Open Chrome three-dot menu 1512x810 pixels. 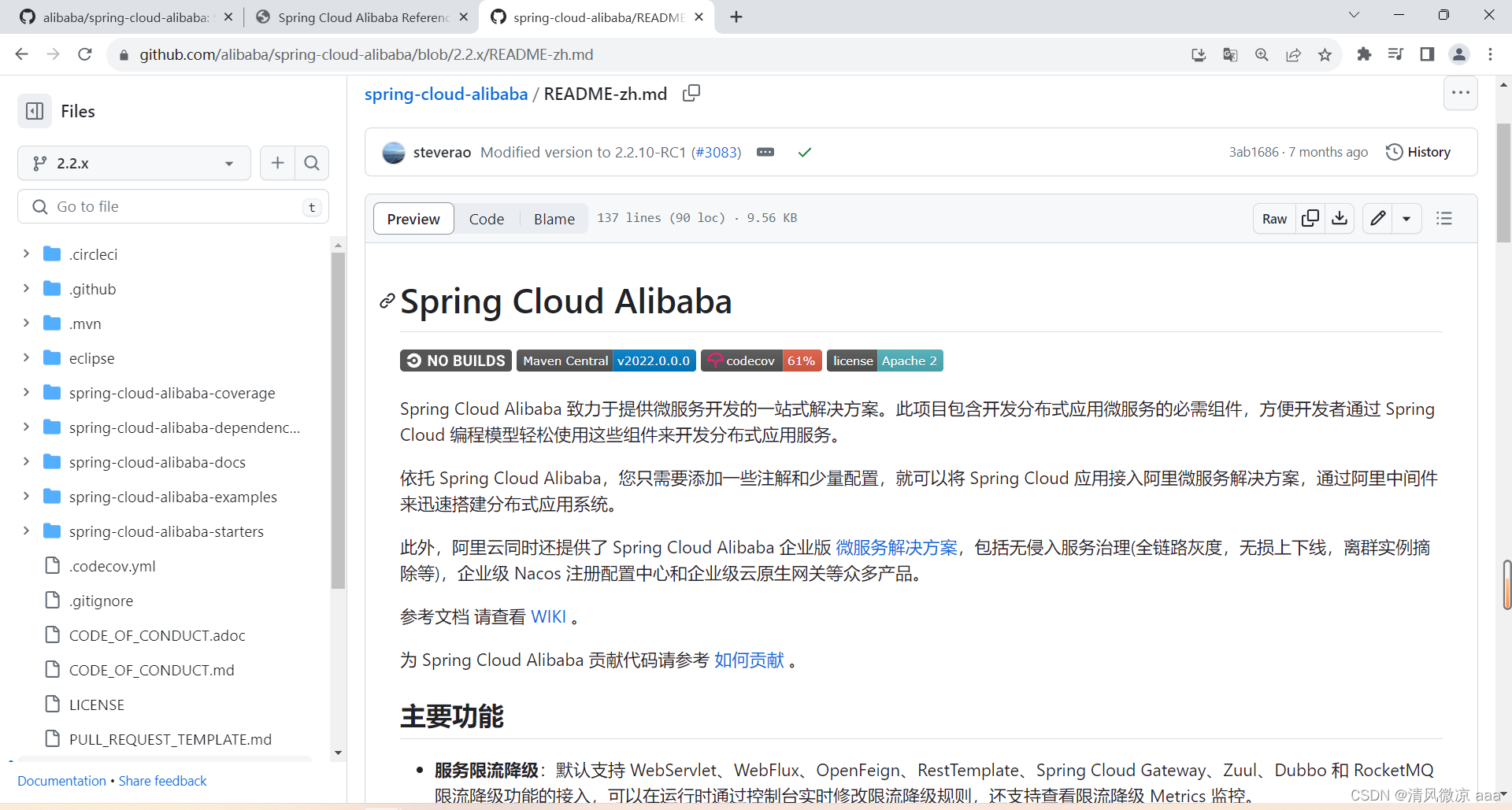[1490, 54]
